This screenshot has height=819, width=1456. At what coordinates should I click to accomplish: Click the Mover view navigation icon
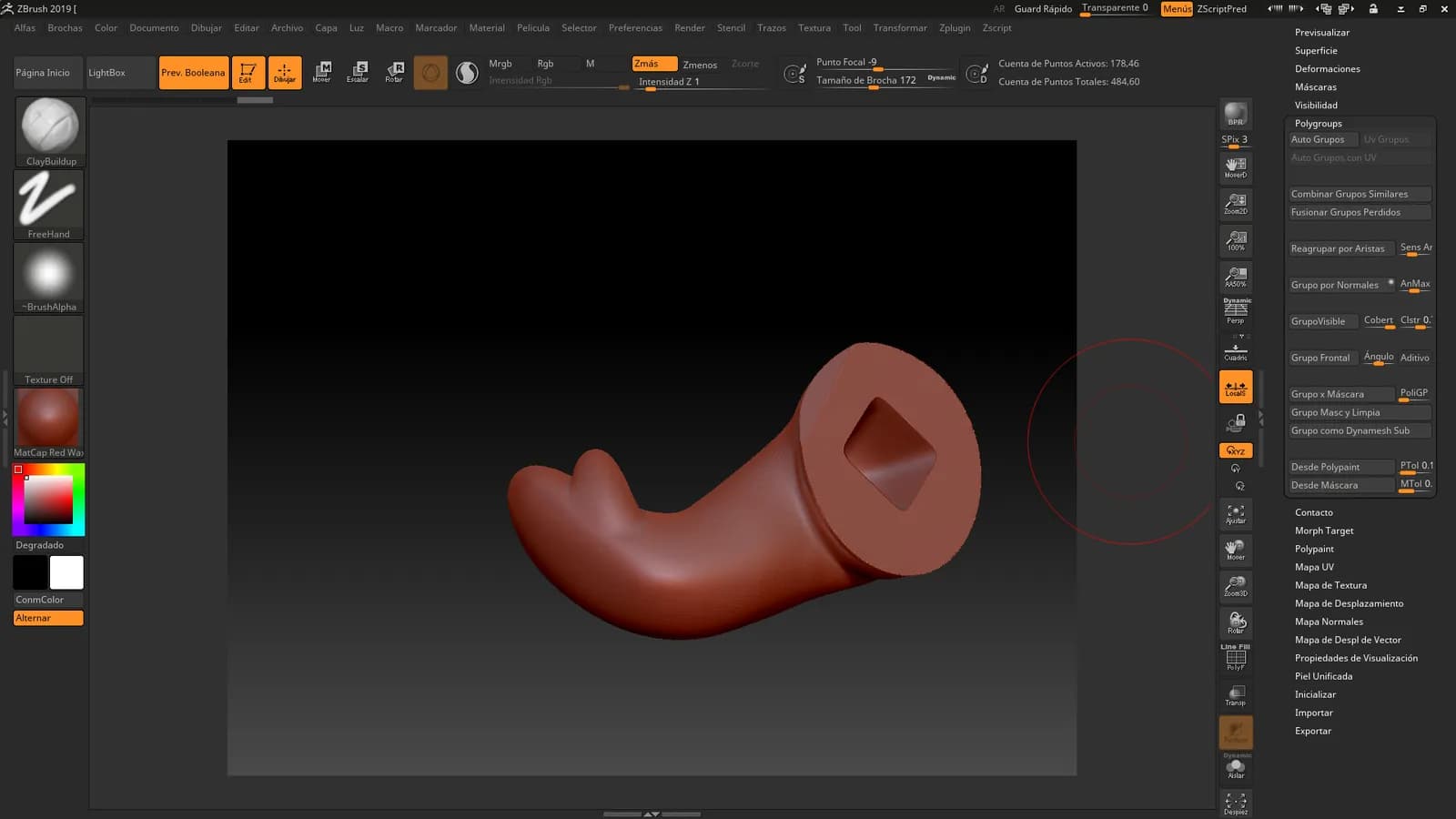1236,551
